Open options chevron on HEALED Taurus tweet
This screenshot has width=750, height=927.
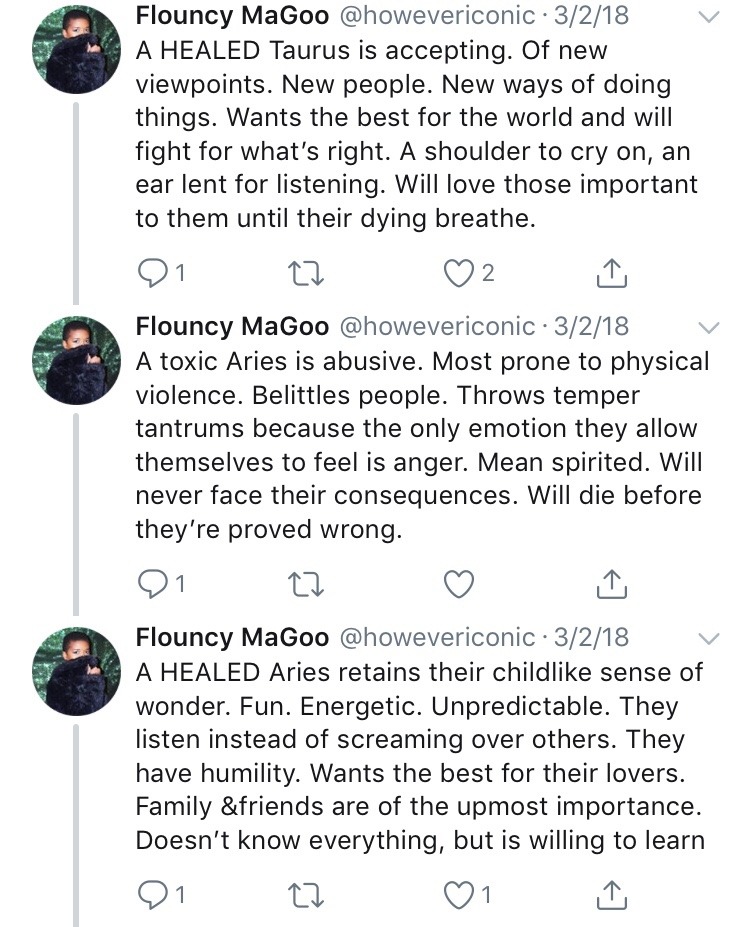coord(708,17)
